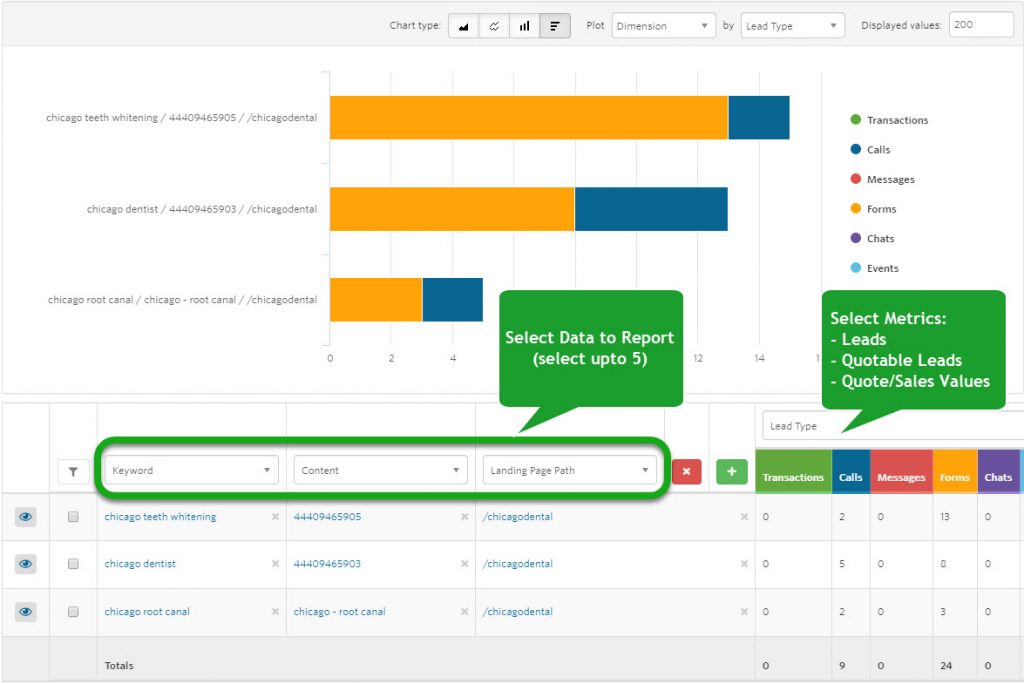The height and width of the screenshot is (684, 1024).
Task: Select the horizontal bar chart type icon
Action: (x=554, y=26)
